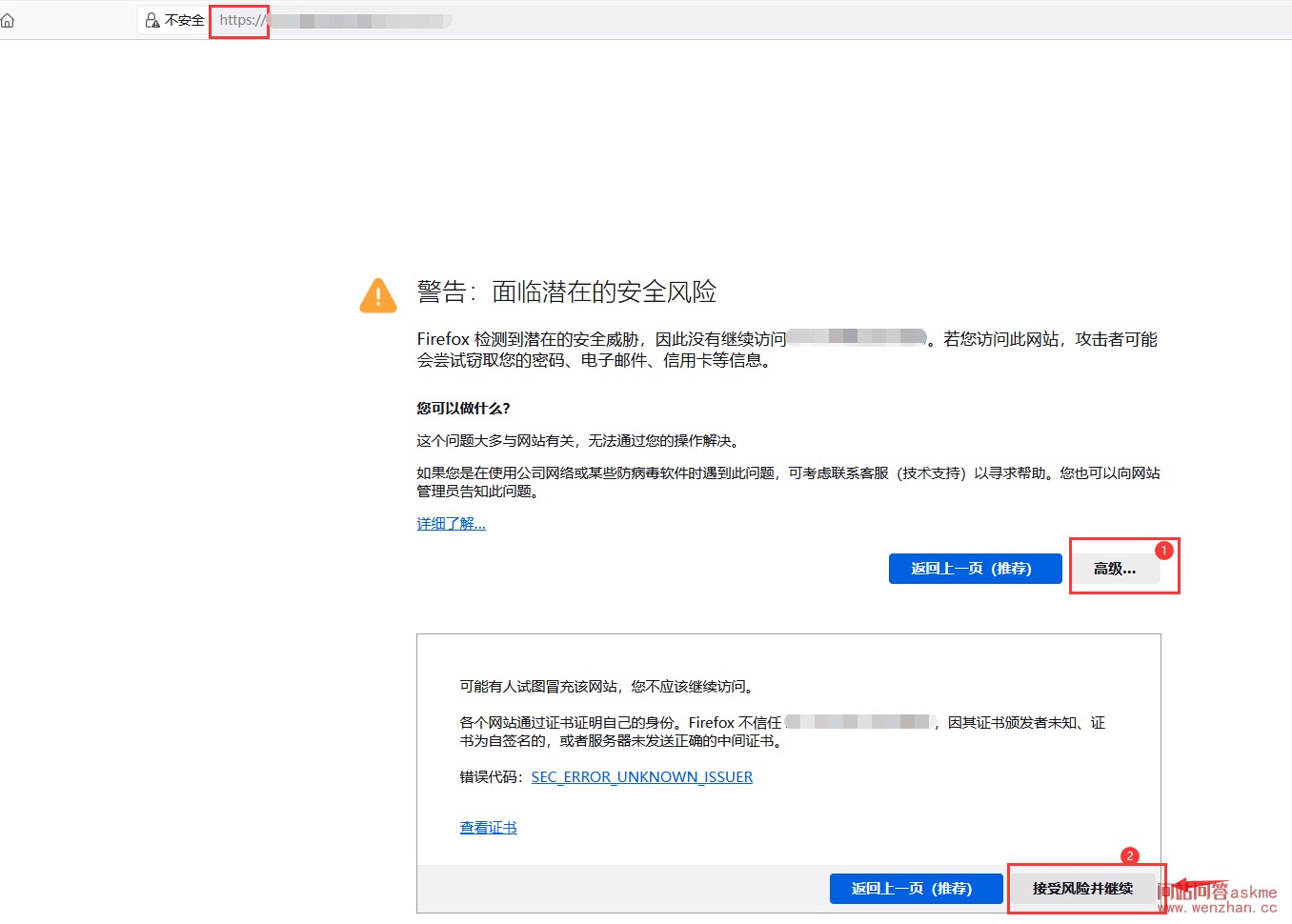Open the SEC_ERROR_UNKNOWN_ISSUER error code link
Screen dimensions: 1292x924
point(642,777)
